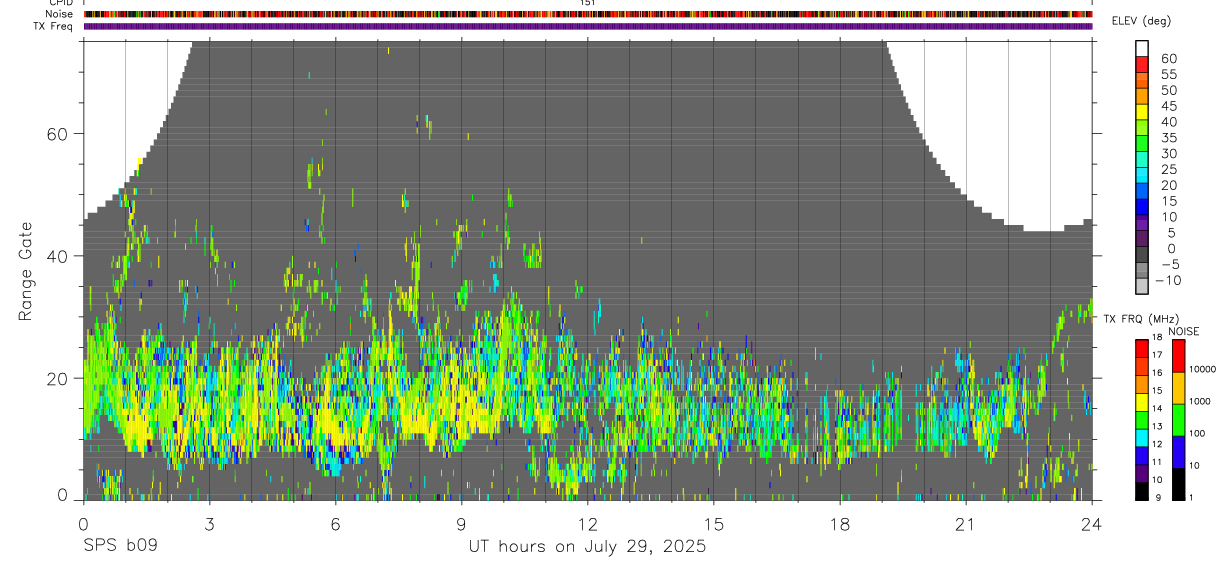Click the red 60 degree elevation swatch
Viewport: 1228px width, 567px height.
coord(1142,64)
